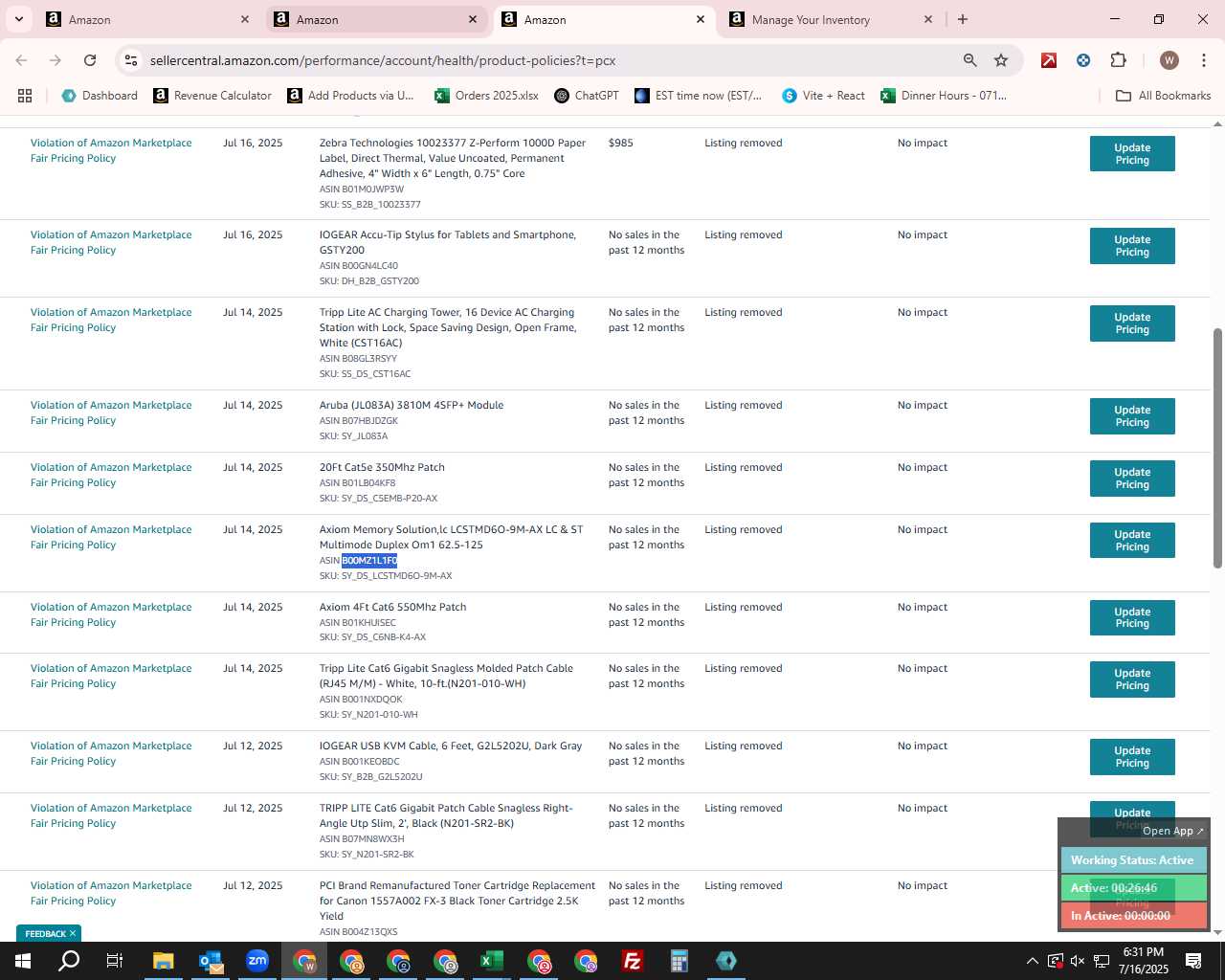
Task: Close the FEEDBACK widget
Action: point(73,934)
